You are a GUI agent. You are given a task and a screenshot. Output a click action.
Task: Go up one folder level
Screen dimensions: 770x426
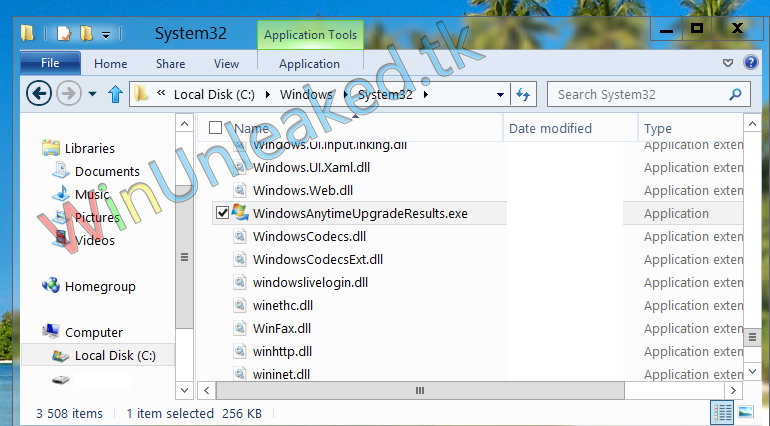[x=115, y=93]
